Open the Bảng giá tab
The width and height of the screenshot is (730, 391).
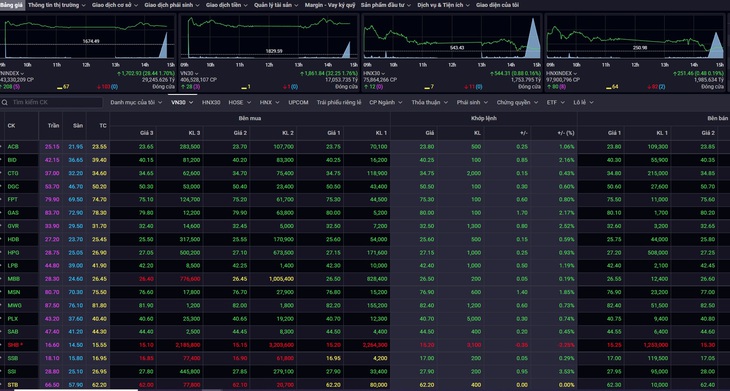(10, 5)
